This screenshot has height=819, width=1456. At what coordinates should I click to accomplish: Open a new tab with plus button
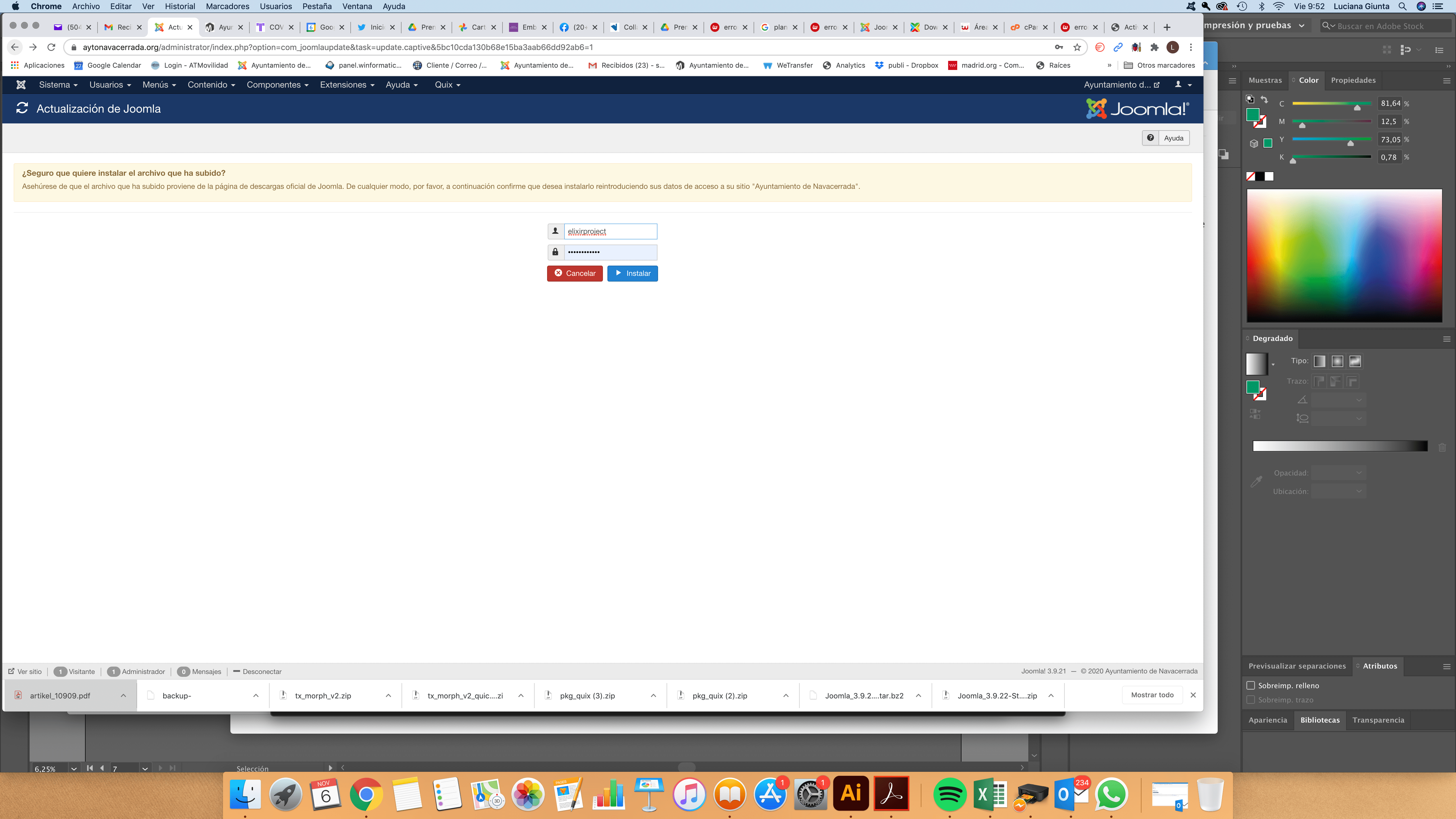pyautogui.click(x=1167, y=27)
